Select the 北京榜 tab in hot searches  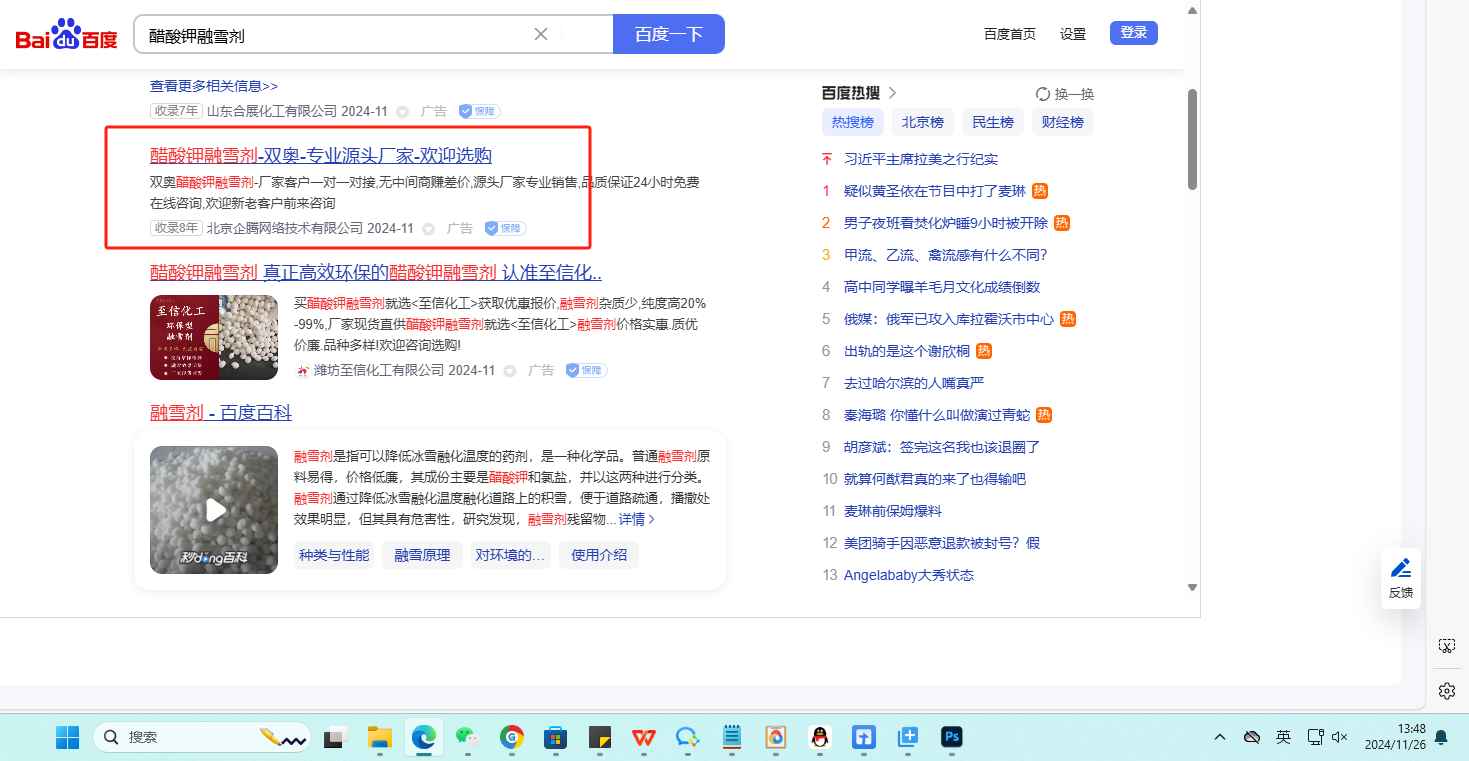click(x=922, y=122)
